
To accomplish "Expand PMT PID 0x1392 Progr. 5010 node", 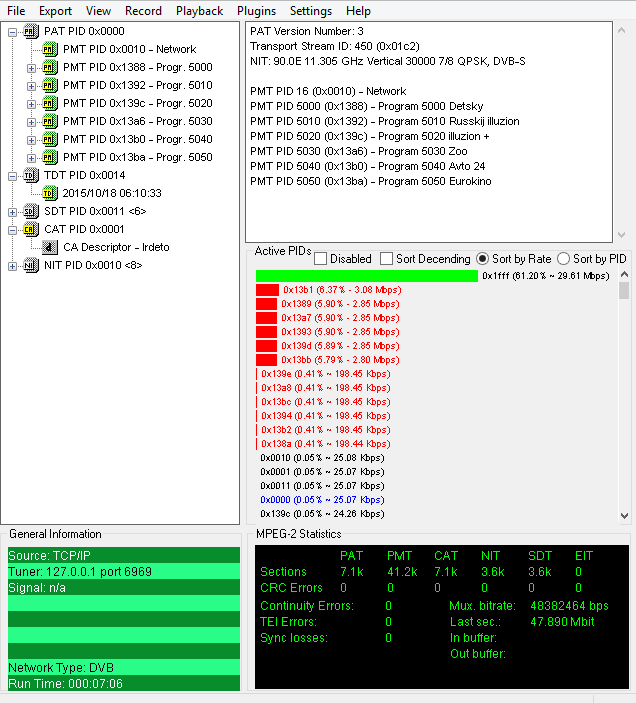I will pyautogui.click(x=31, y=86).
